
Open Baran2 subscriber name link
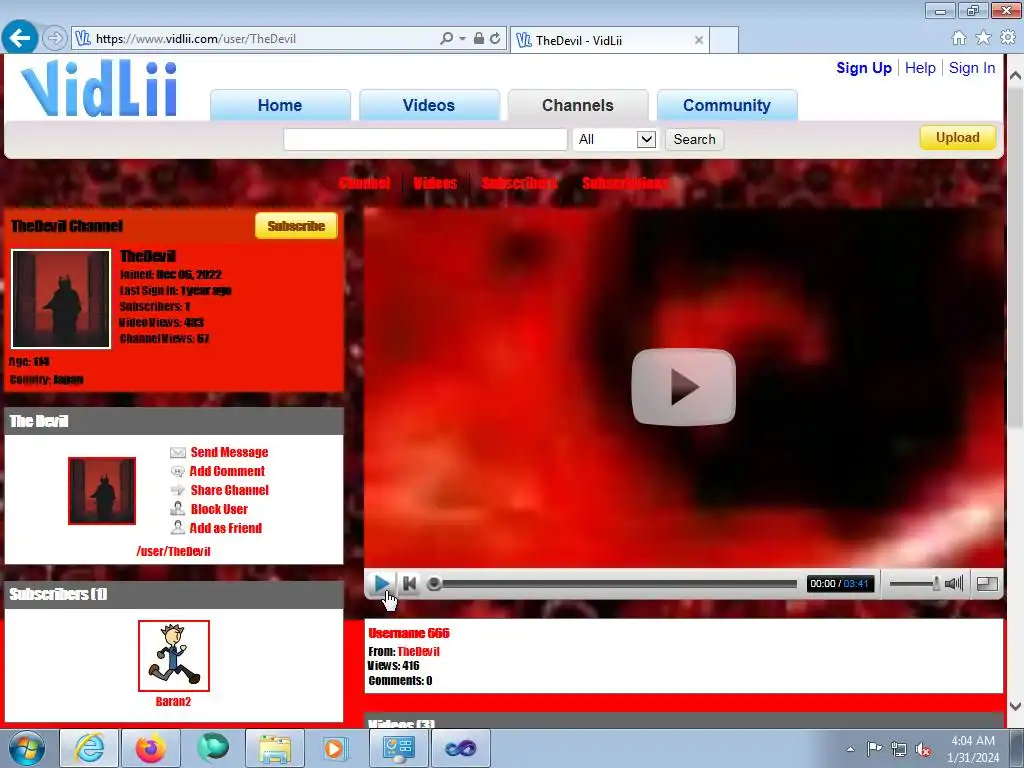[173, 701]
